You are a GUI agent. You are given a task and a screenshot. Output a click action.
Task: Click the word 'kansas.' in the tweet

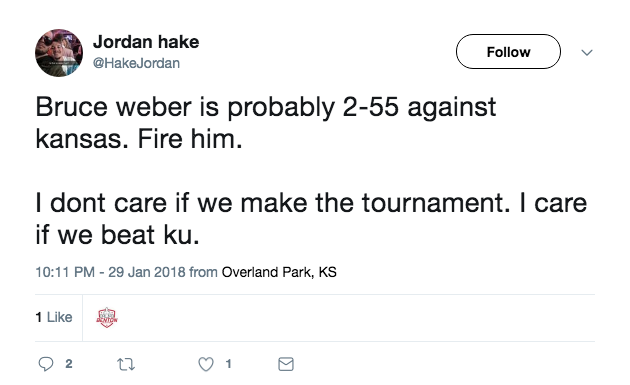(82, 139)
